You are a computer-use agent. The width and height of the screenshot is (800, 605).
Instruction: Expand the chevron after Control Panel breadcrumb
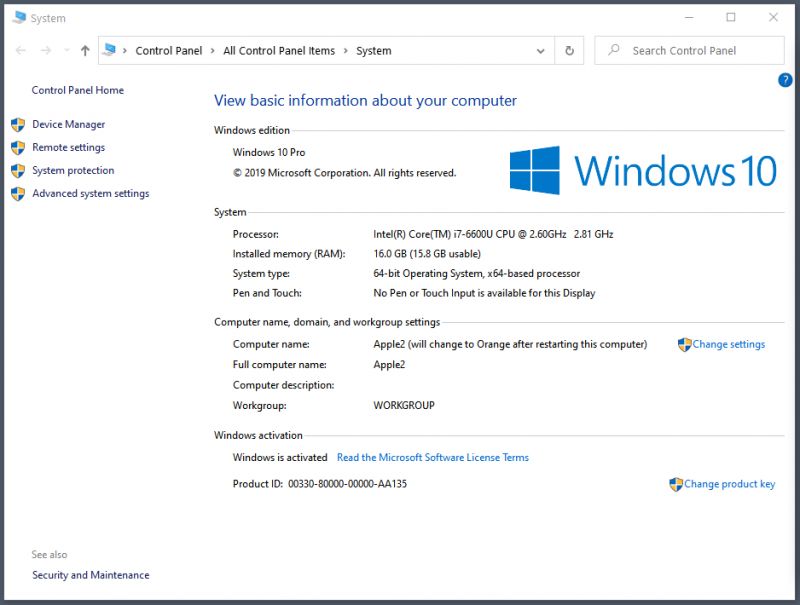(x=212, y=51)
